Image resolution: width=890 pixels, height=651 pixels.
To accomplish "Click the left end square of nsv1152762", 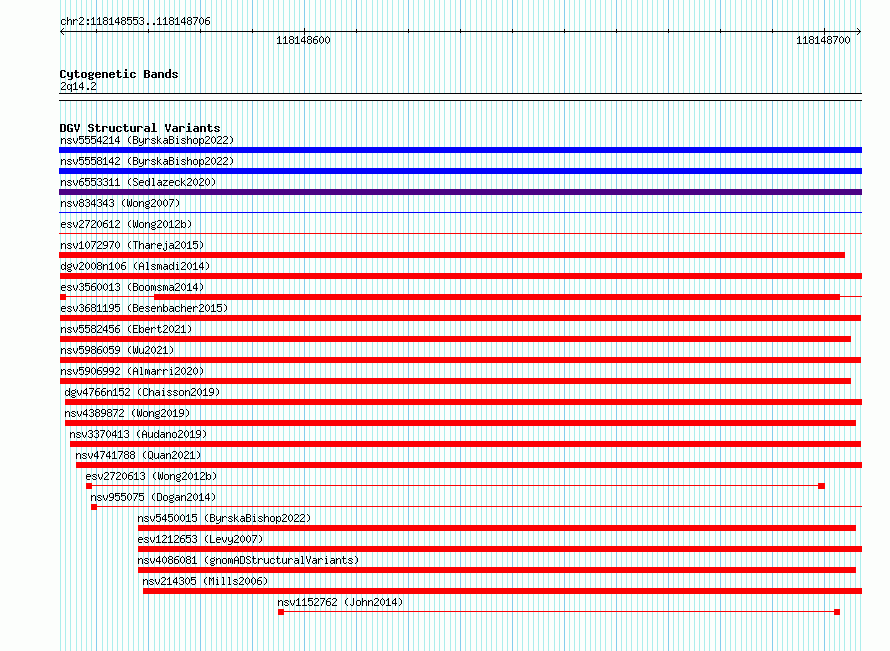I will (x=281, y=612).
